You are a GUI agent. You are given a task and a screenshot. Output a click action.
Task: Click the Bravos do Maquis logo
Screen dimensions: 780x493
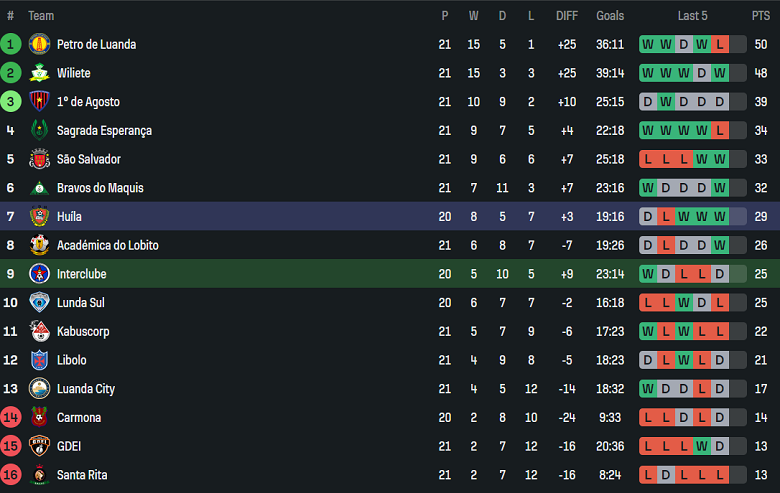pos(39,188)
